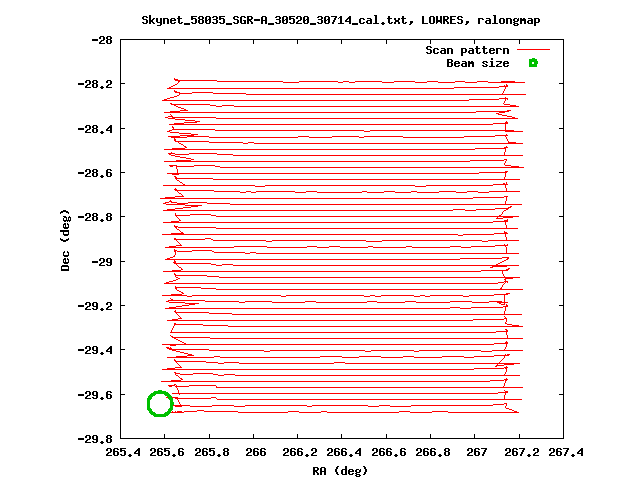640x480 pixels.
Task: Click the 265.8 RA tick label
Action: [x=211, y=452]
